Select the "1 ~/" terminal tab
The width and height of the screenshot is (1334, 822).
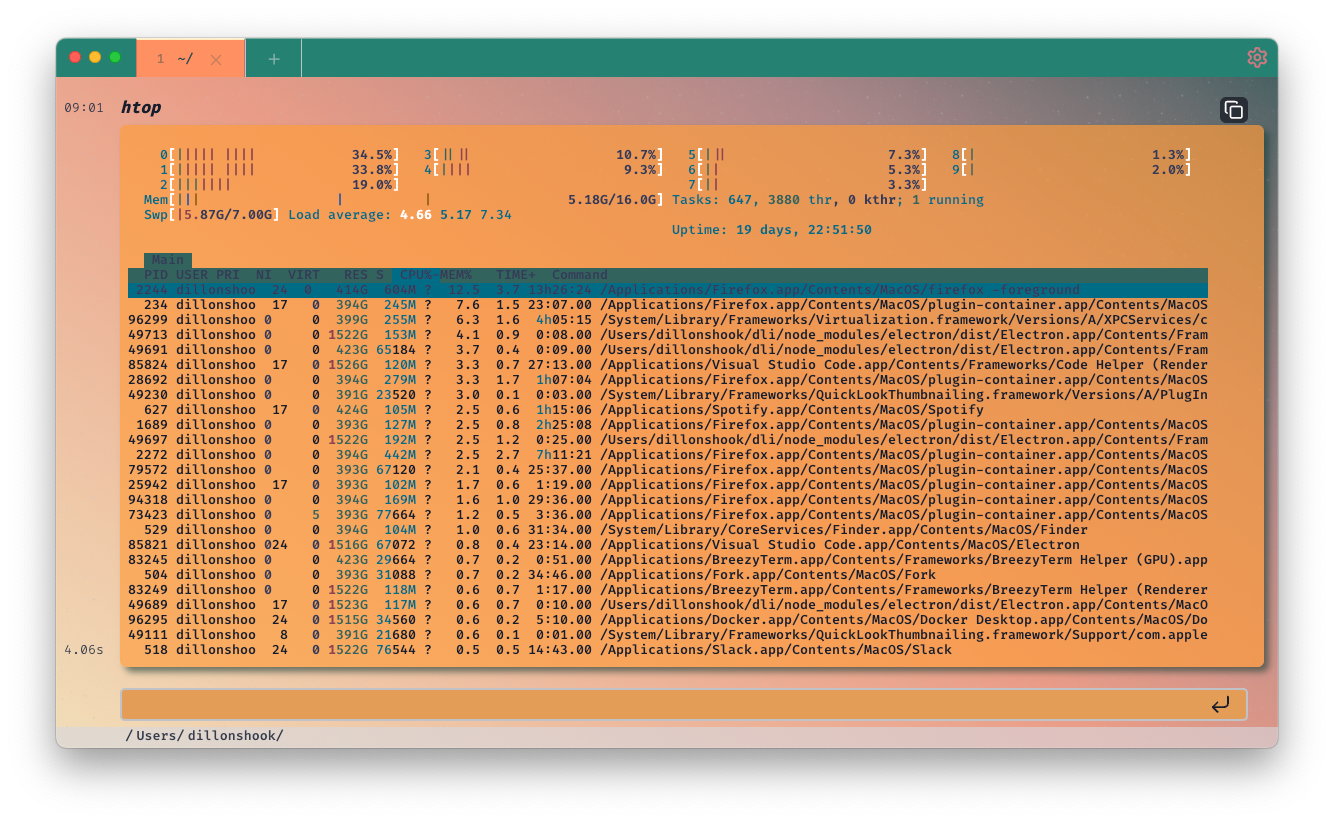175,58
